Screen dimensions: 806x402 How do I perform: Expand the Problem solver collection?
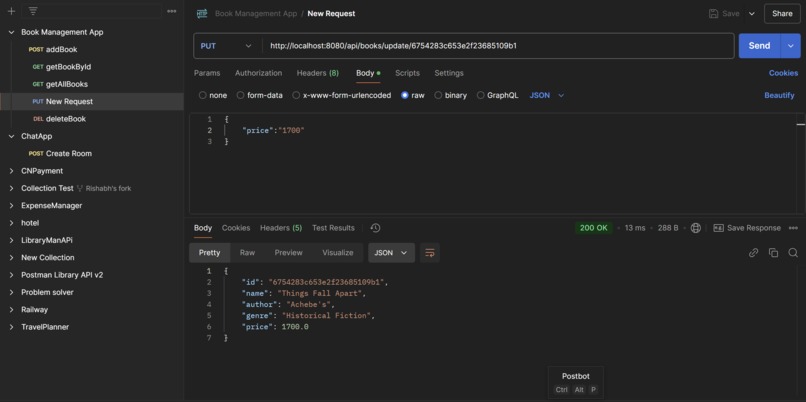pyautogui.click(x=11, y=292)
